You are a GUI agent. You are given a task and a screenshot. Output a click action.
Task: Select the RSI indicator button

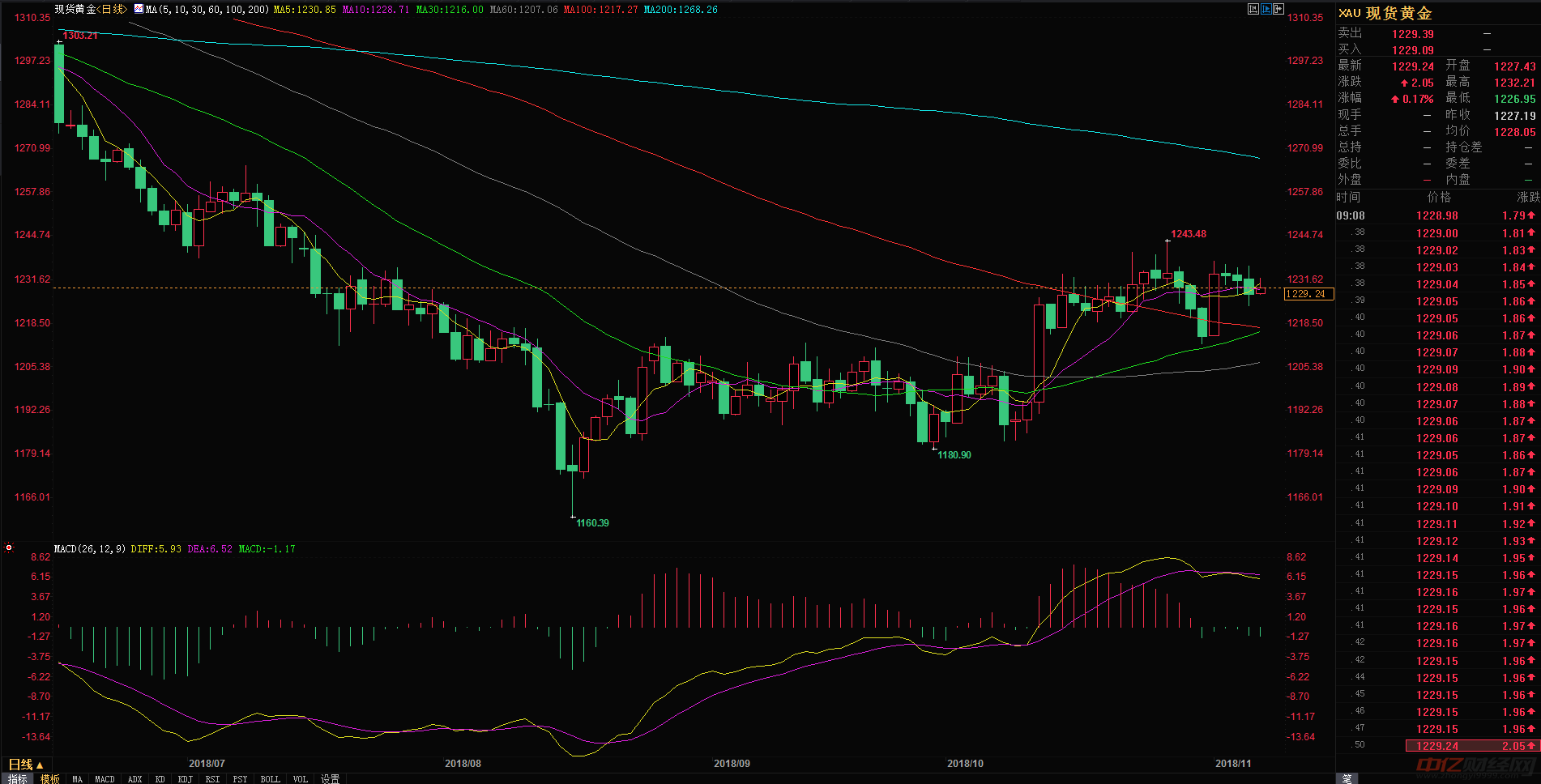(212, 779)
